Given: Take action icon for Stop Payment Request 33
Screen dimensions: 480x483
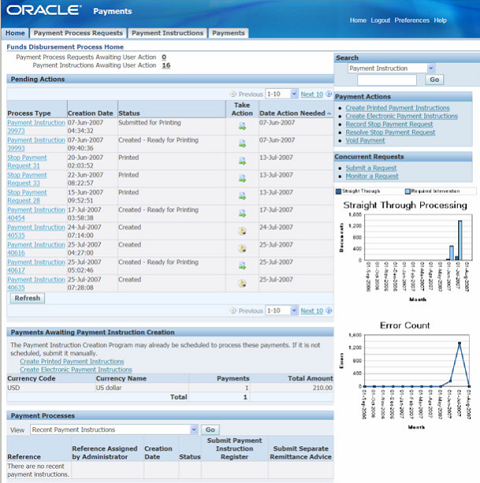Looking at the screenshot, I should [x=242, y=178].
